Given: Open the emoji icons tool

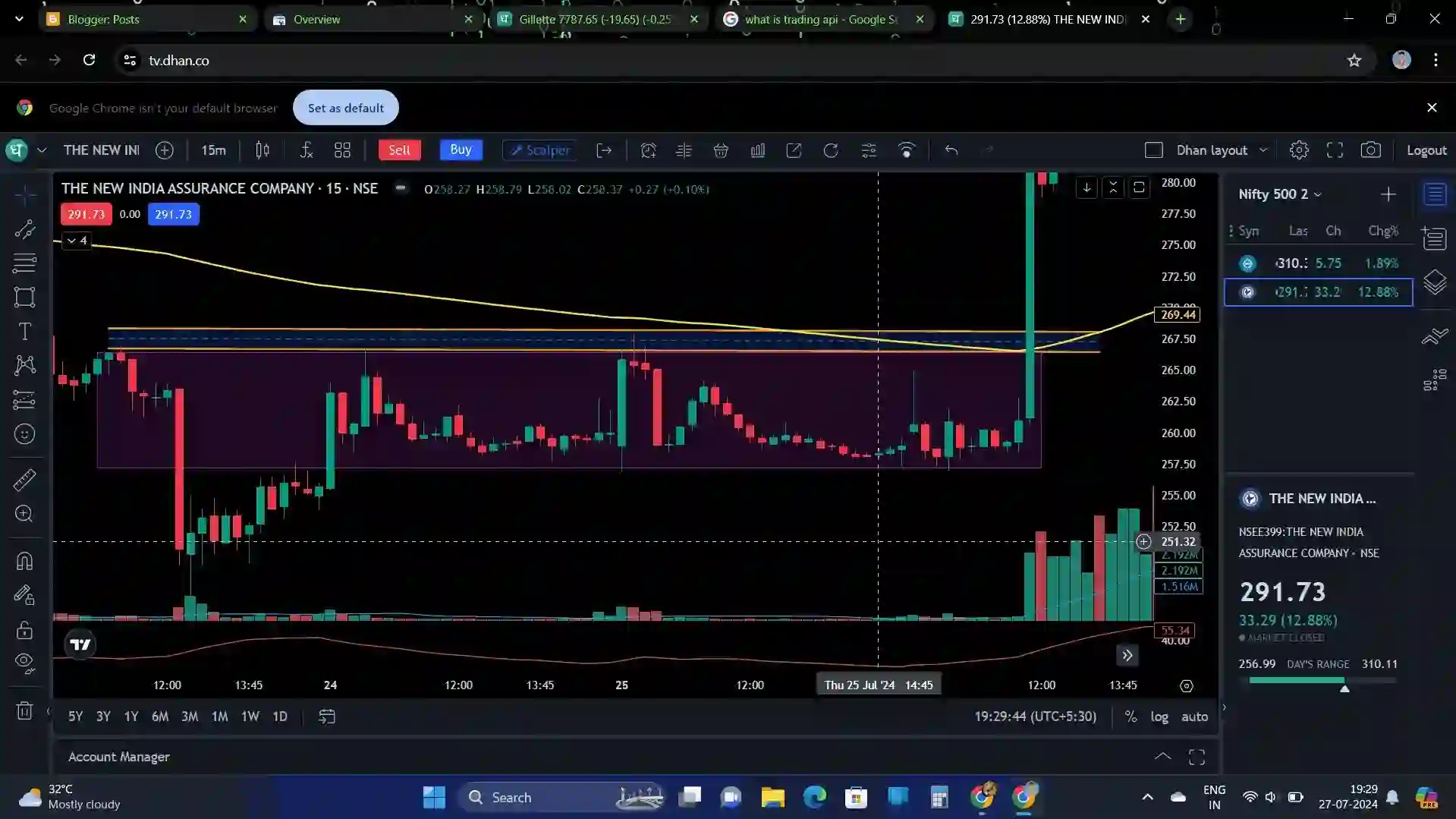Looking at the screenshot, I should pos(24,434).
